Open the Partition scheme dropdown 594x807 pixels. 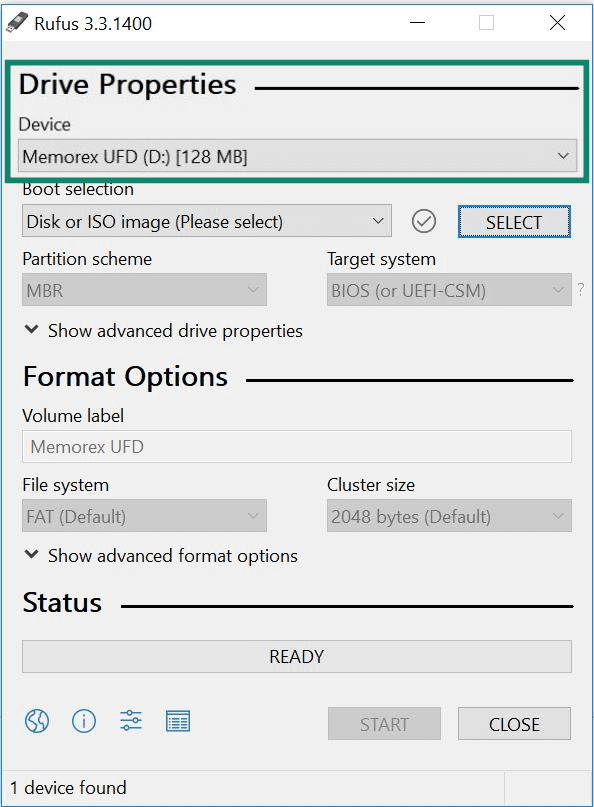pyautogui.click(x=144, y=290)
